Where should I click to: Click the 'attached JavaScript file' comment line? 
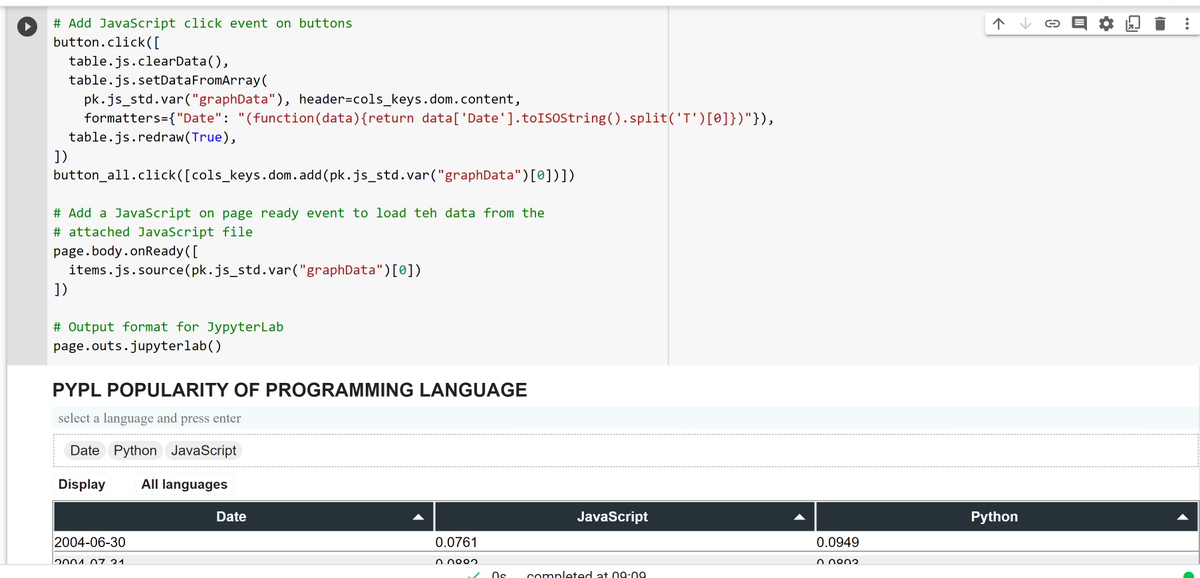point(153,232)
